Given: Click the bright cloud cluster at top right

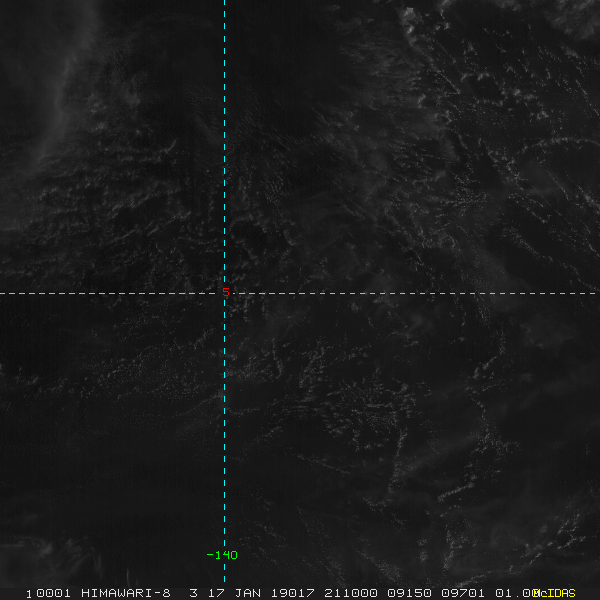Looking at the screenshot, I should tap(411, 21).
